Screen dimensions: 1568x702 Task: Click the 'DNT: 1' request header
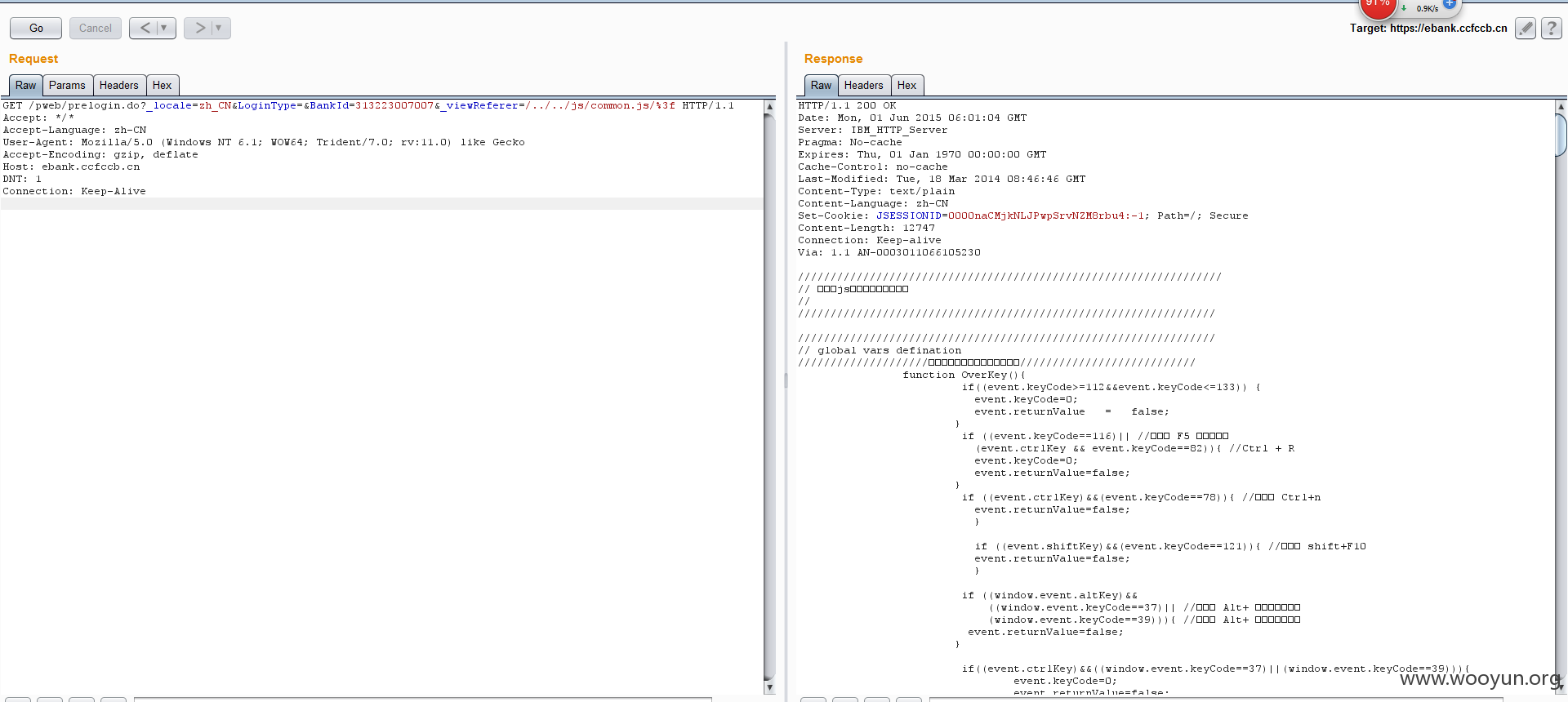coord(22,179)
